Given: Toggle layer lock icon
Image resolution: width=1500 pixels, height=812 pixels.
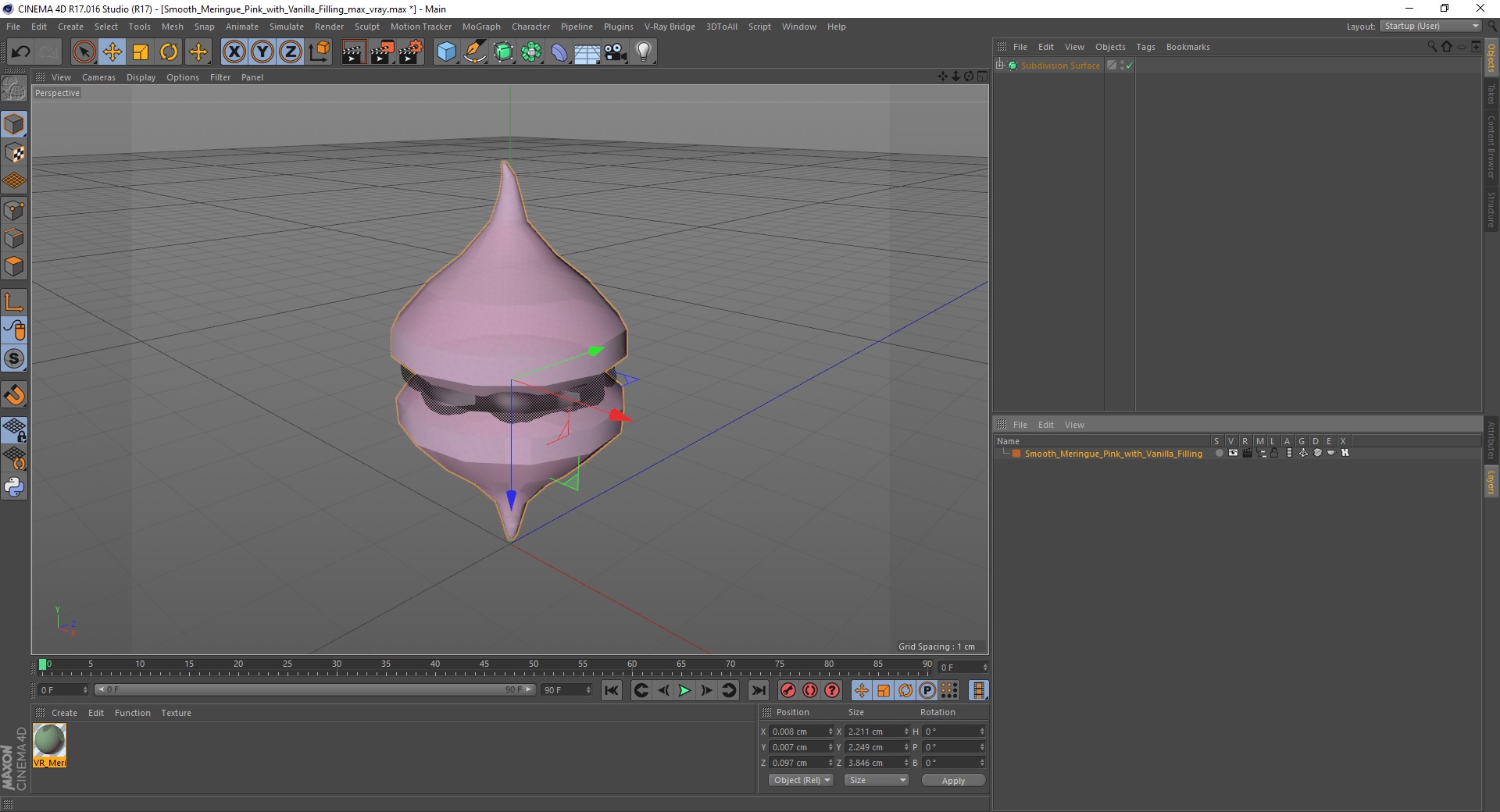Looking at the screenshot, I should click(1274, 453).
